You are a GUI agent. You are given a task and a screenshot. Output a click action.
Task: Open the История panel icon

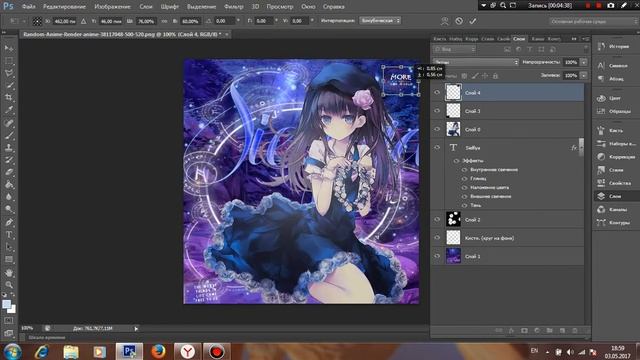click(x=601, y=47)
